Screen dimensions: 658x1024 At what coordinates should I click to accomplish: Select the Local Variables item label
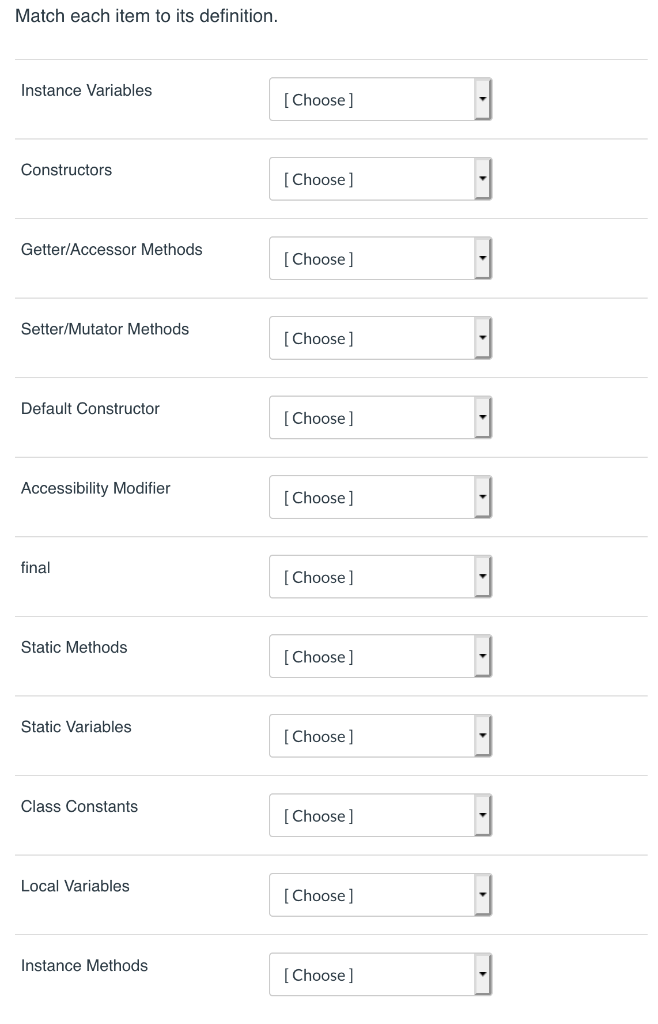(x=72, y=886)
